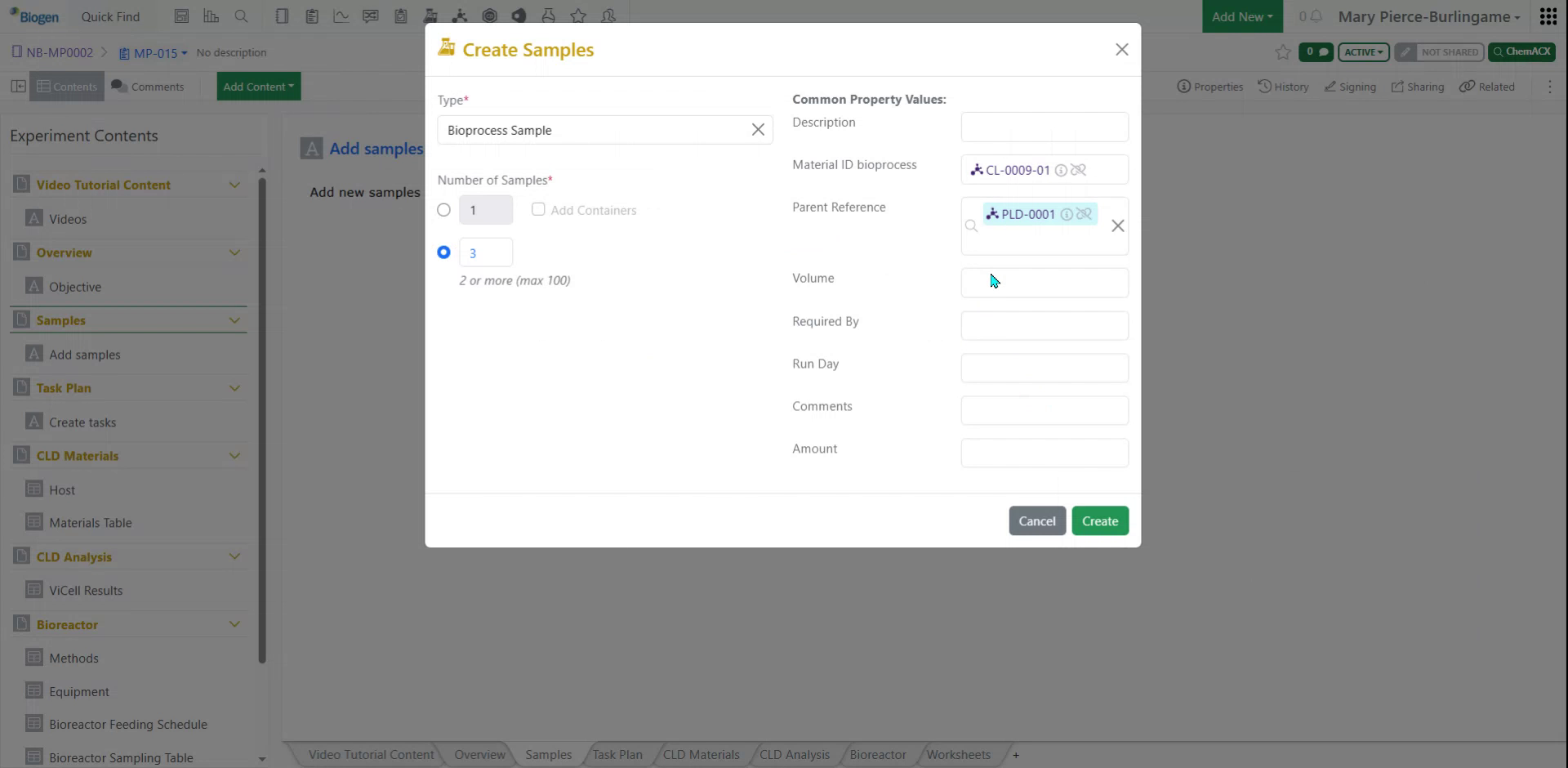Image resolution: width=1568 pixels, height=768 pixels.
Task: Select the molecule structure icon in the toolbar
Action: pos(460,16)
